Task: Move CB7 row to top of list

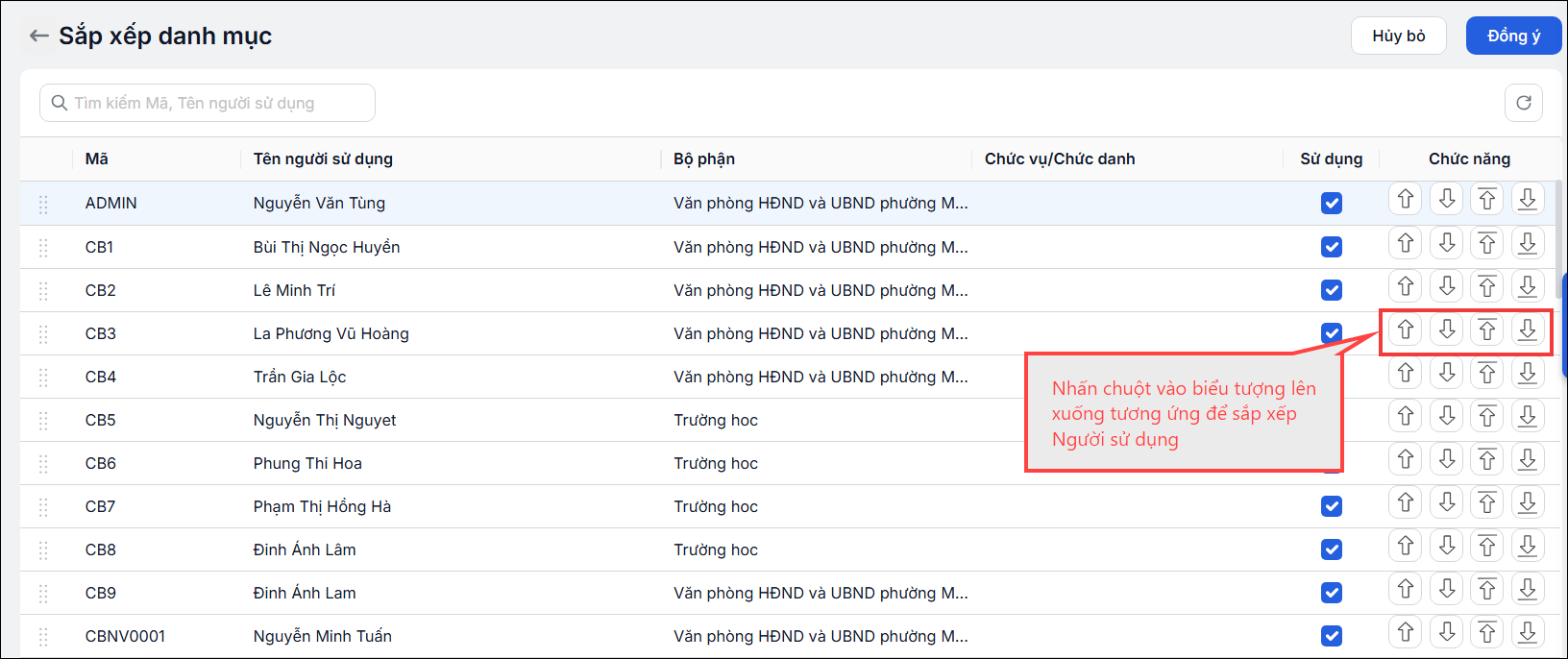Action: pos(1487,502)
